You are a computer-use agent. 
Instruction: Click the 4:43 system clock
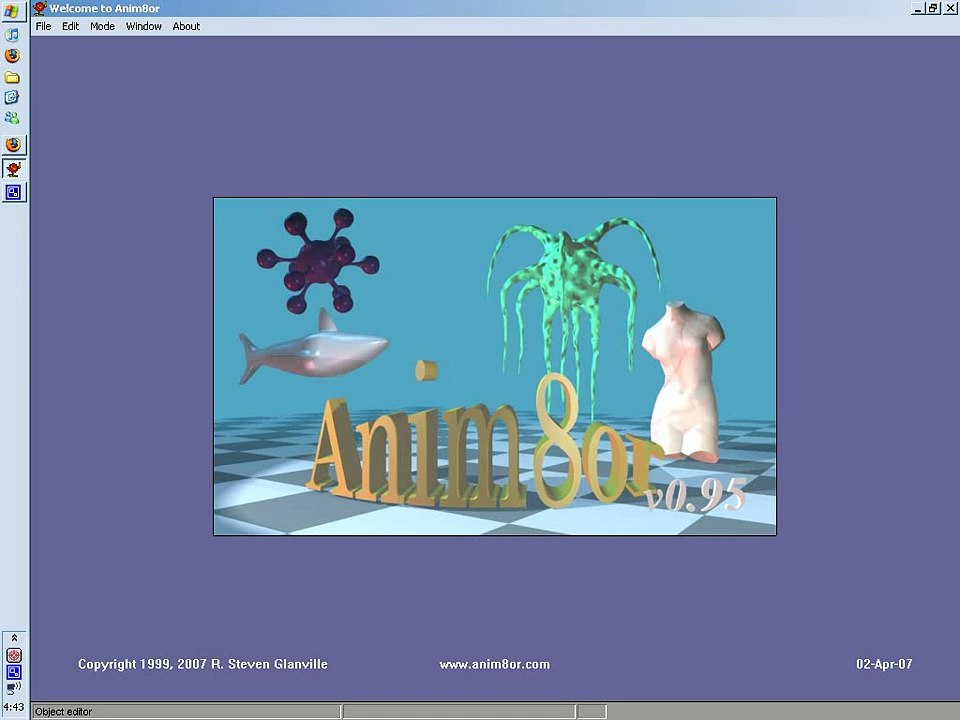(13, 707)
